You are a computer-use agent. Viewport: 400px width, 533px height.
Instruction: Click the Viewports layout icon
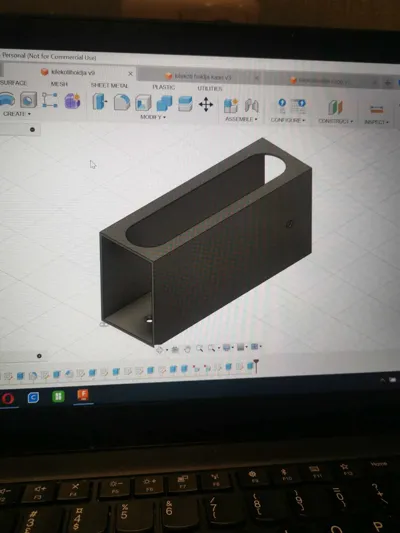pyautogui.click(x=254, y=347)
